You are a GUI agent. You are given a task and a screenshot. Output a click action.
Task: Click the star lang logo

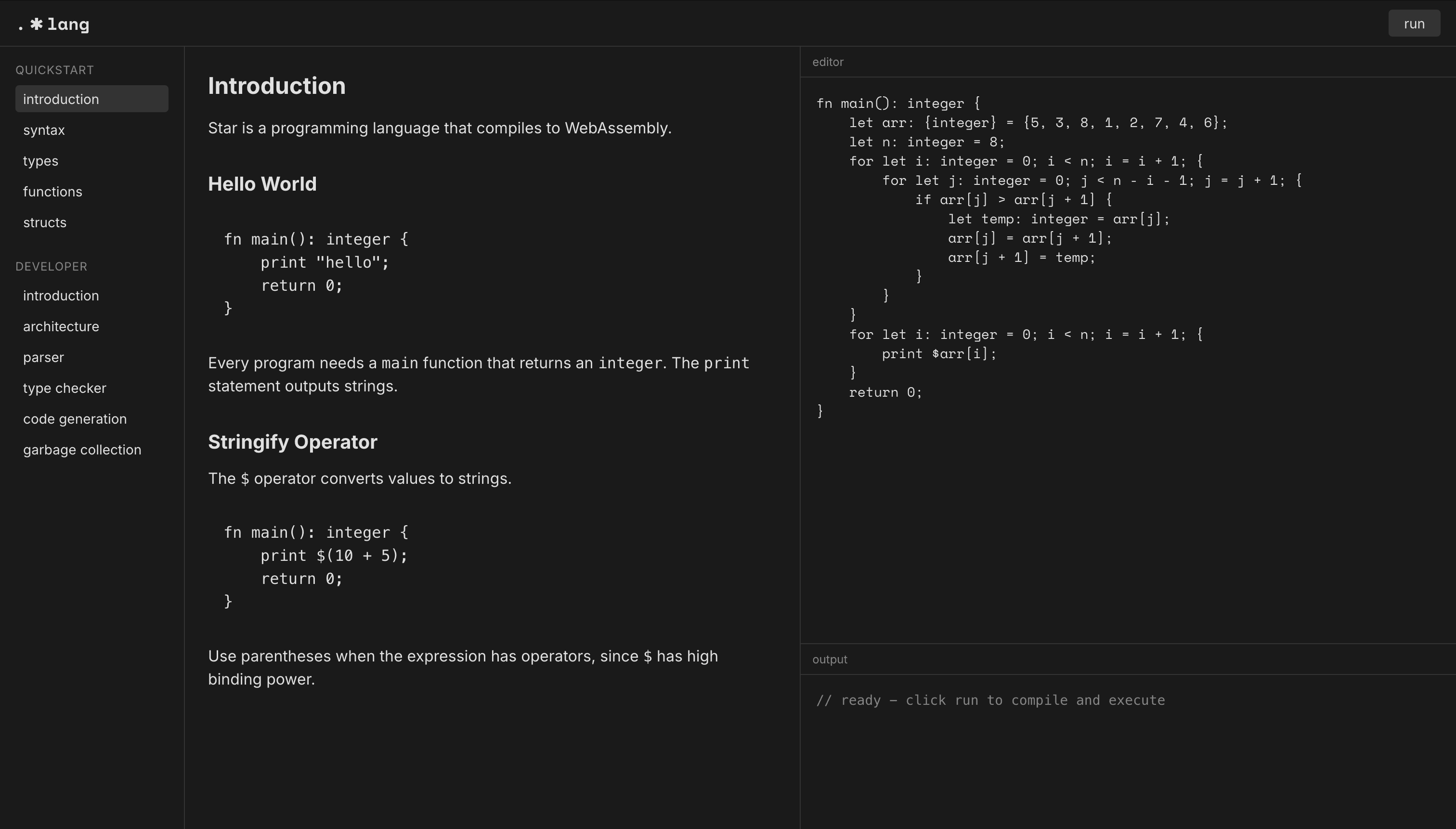(53, 25)
